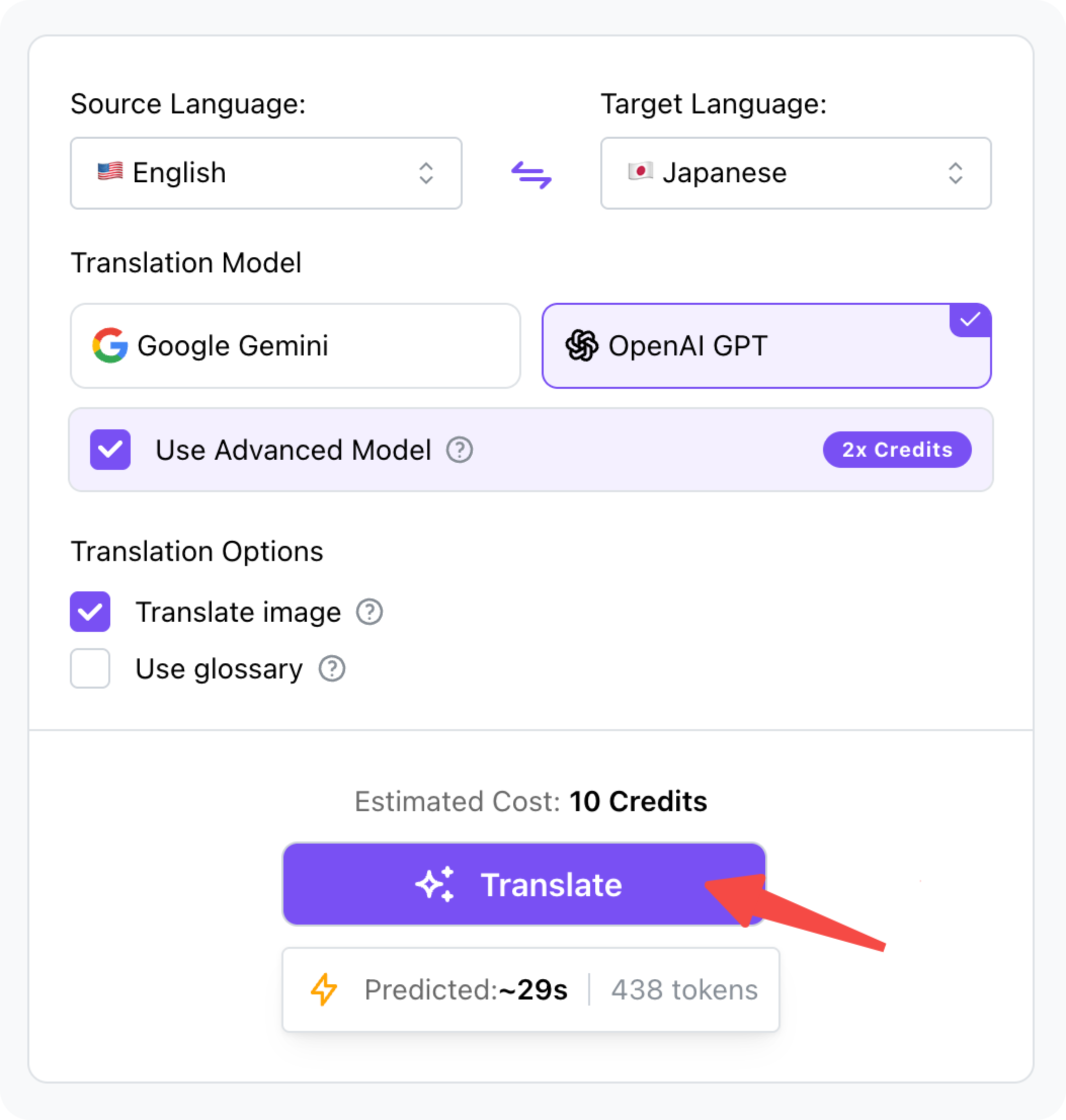The height and width of the screenshot is (1120, 1066).
Task: Select OpenAI GPT translation model
Action: coord(766,346)
